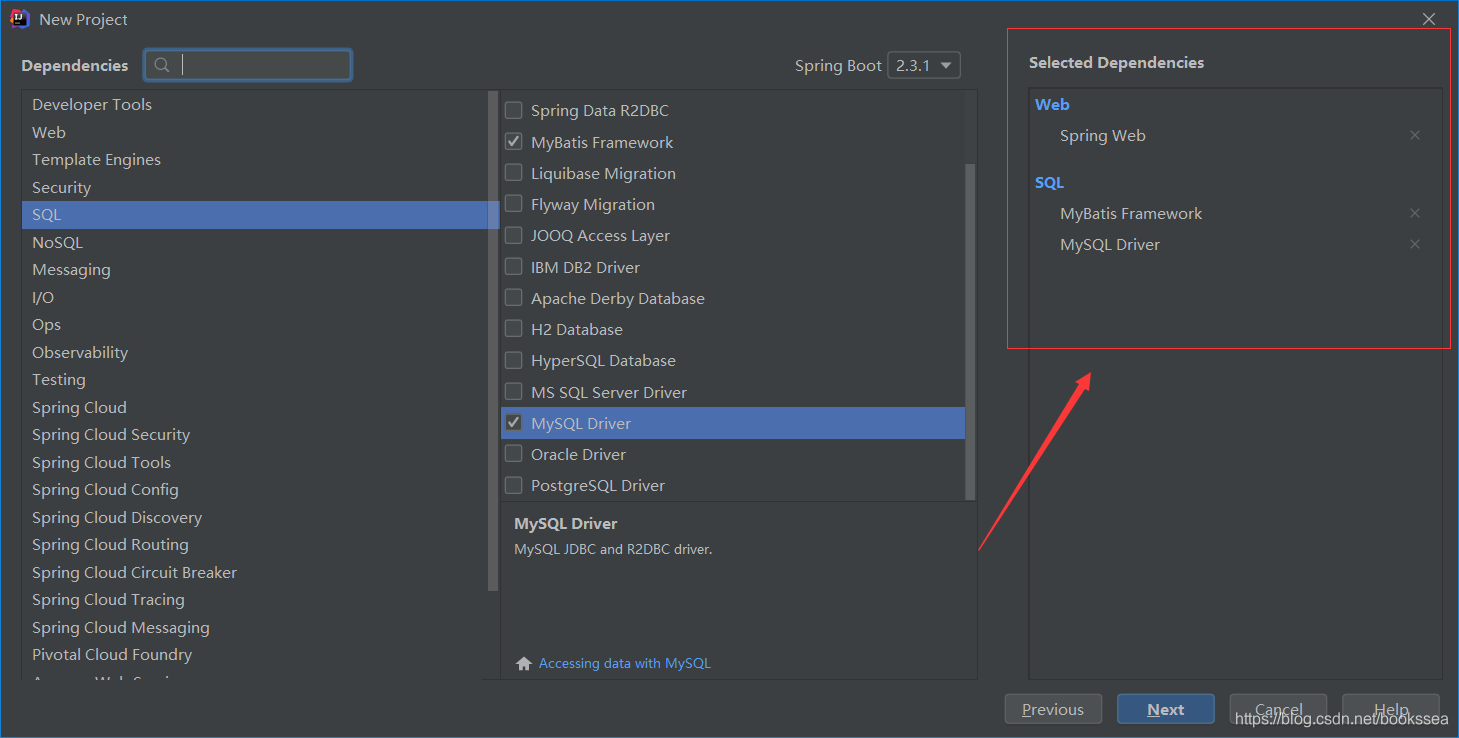This screenshot has width=1459, height=738.
Task: Click the search magnifier icon
Action: [x=162, y=65]
